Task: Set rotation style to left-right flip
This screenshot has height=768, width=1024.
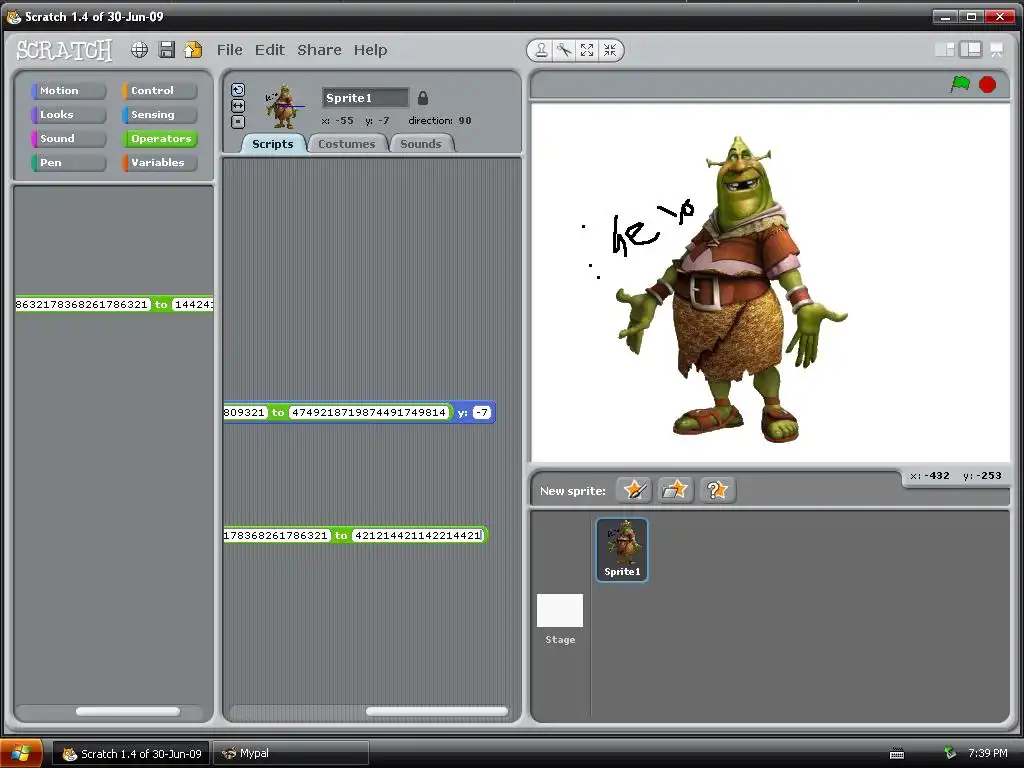Action: click(238, 106)
